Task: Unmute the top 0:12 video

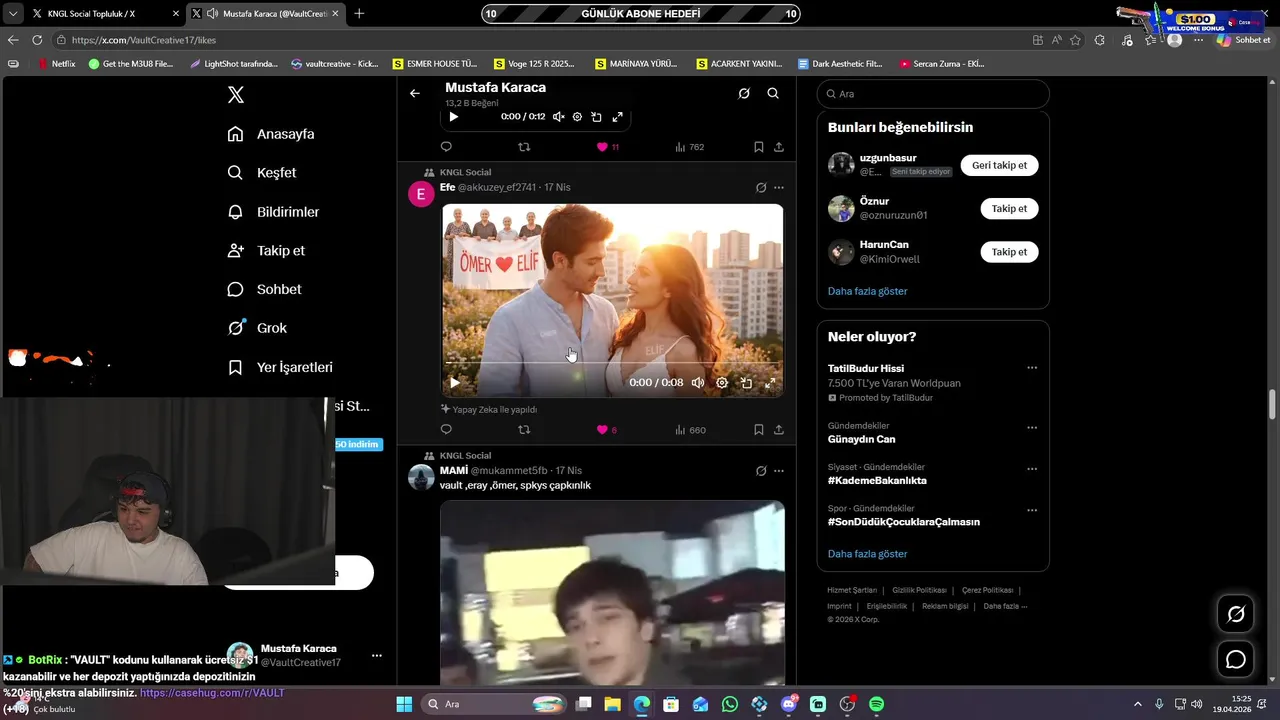Action: tap(559, 117)
